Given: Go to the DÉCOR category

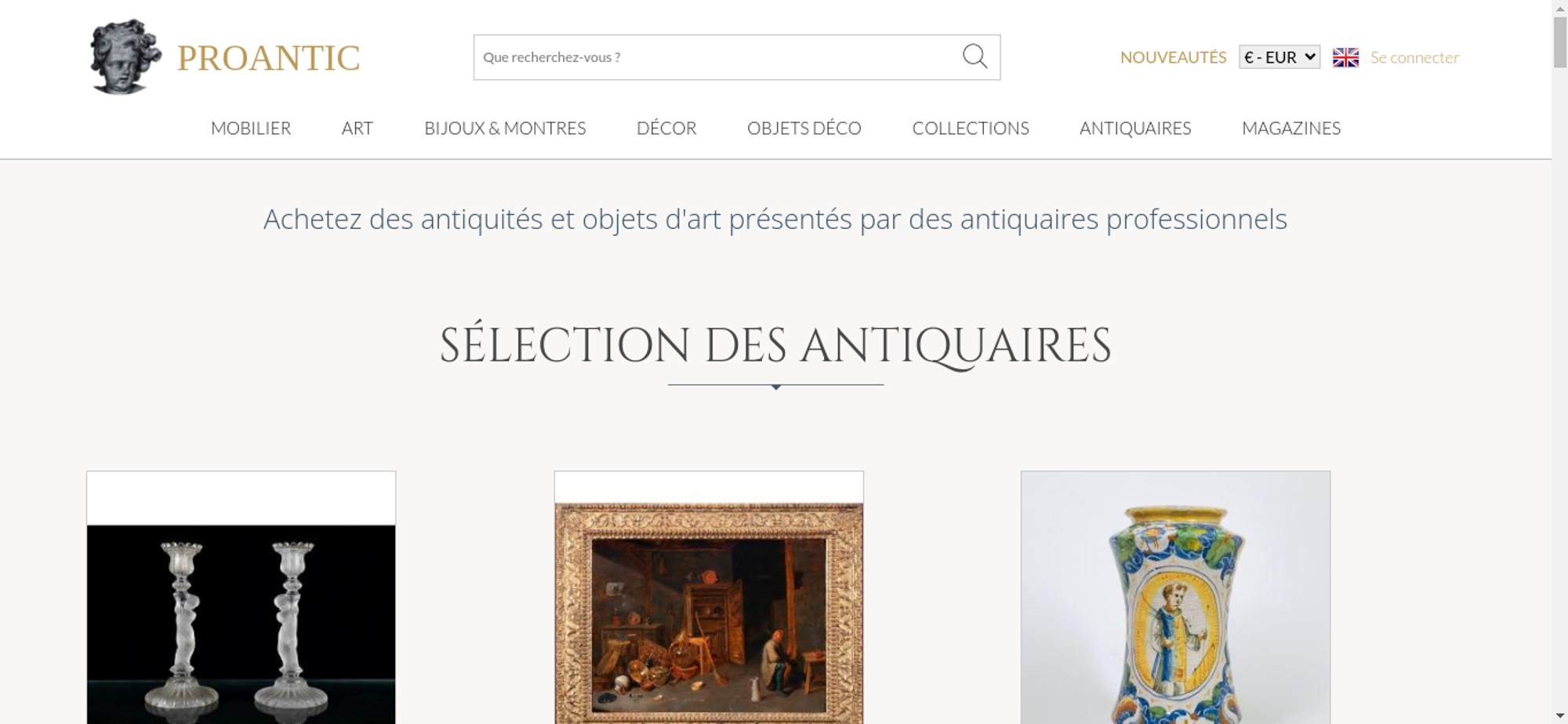Looking at the screenshot, I should point(666,128).
